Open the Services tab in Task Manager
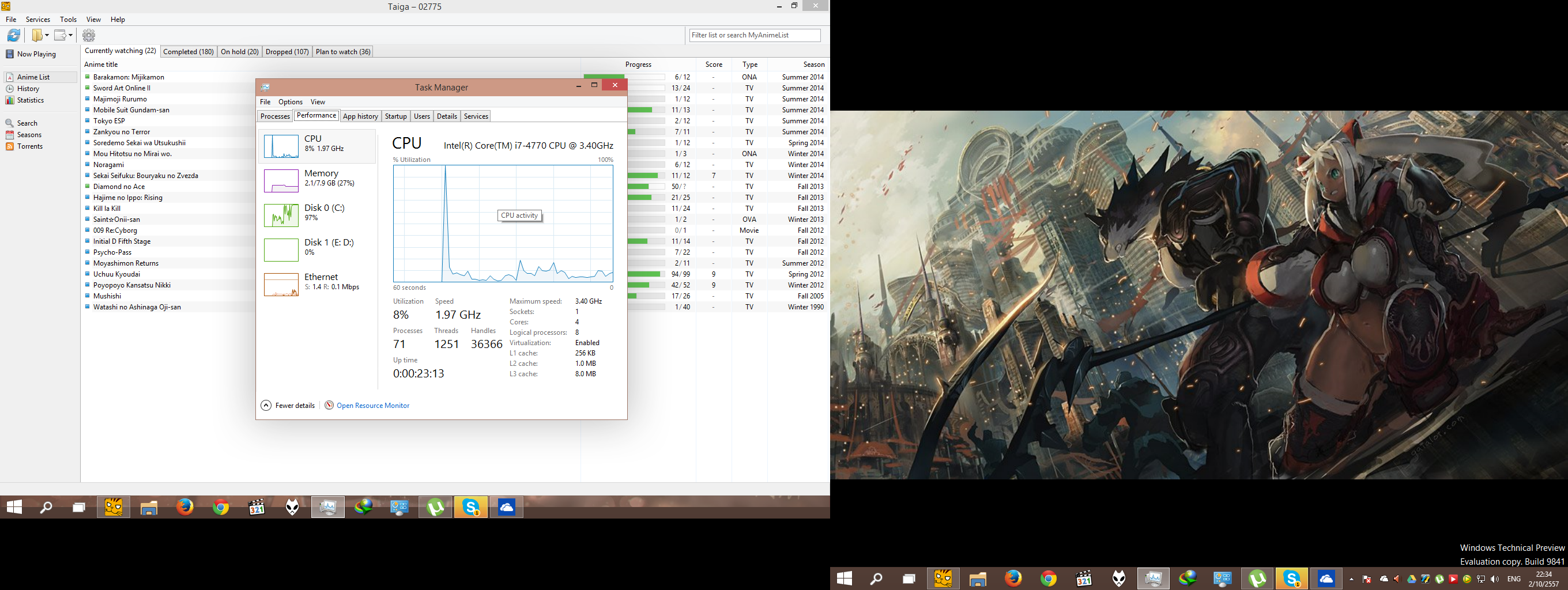This screenshot has height=590, width=1568. [476, 116]
